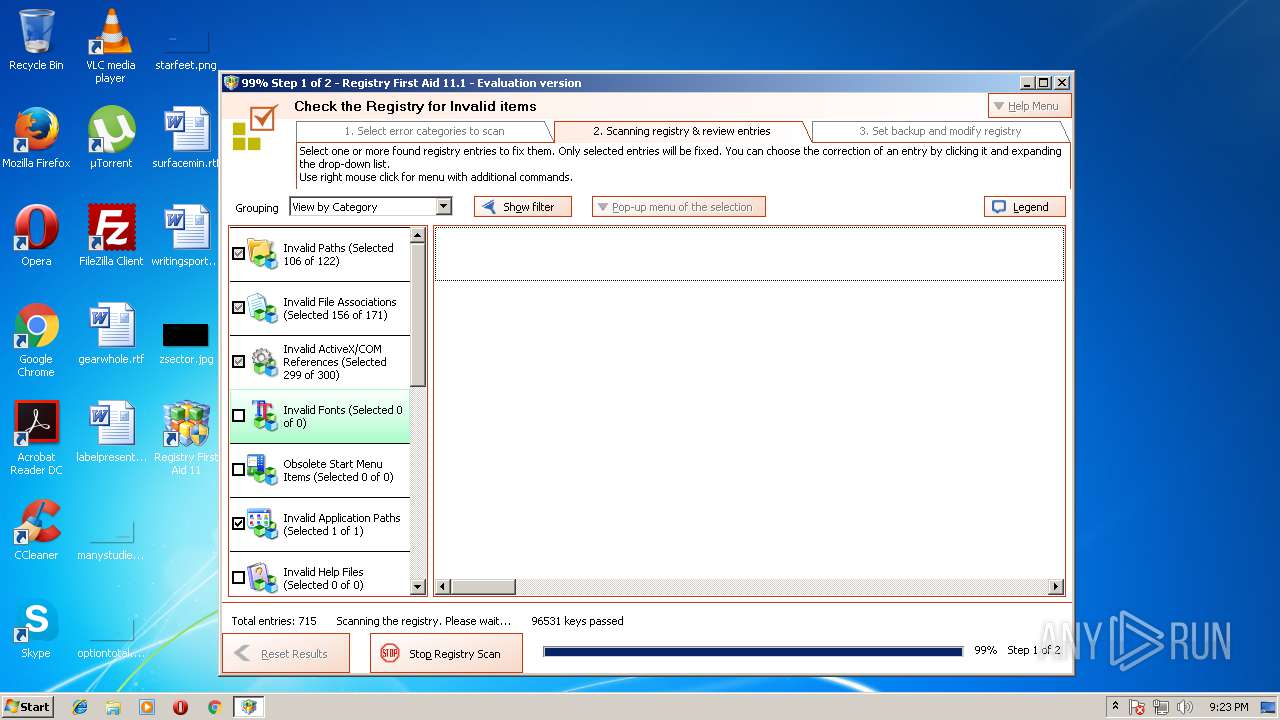Screen dimensions: 1280x720
Task: Click the Opera icon in the taskbar
Action: 180,707
